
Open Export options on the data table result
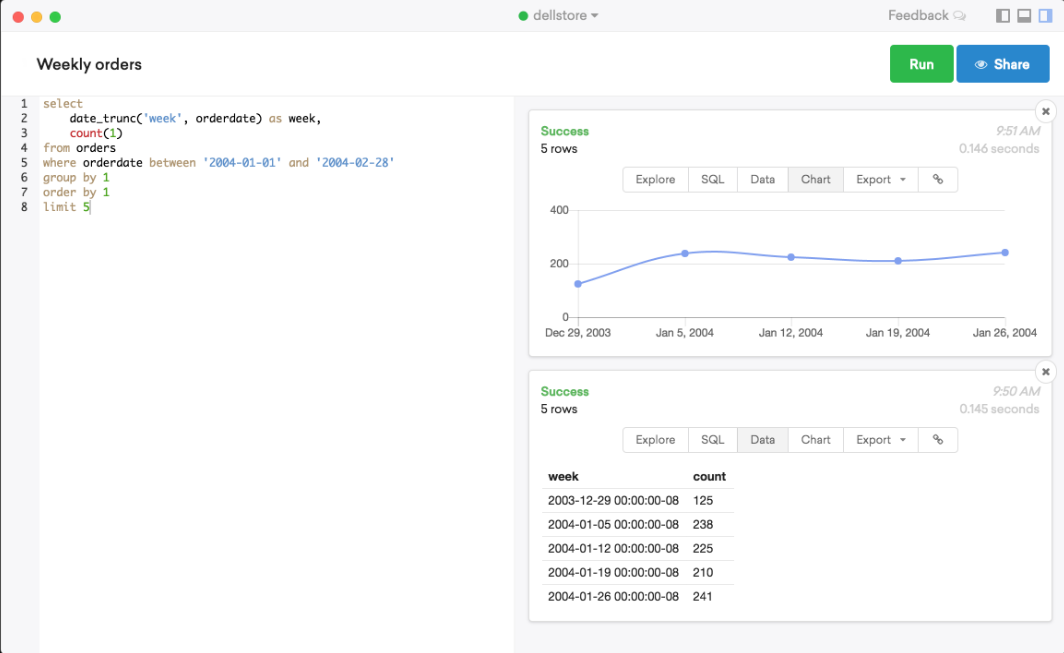click(x=878, y=439)
